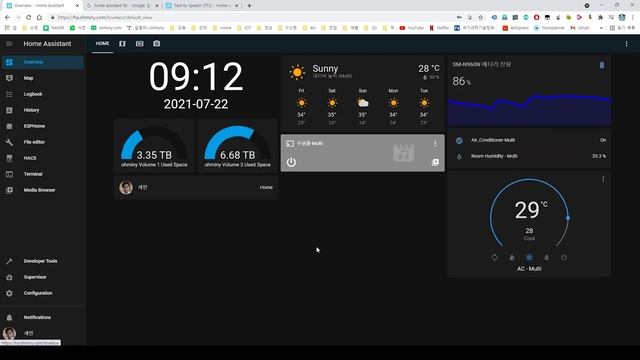Collapse the Home Assistant sidebar menu icon
This screenshot has height=360, width=640.
click(x=9, y=44)
